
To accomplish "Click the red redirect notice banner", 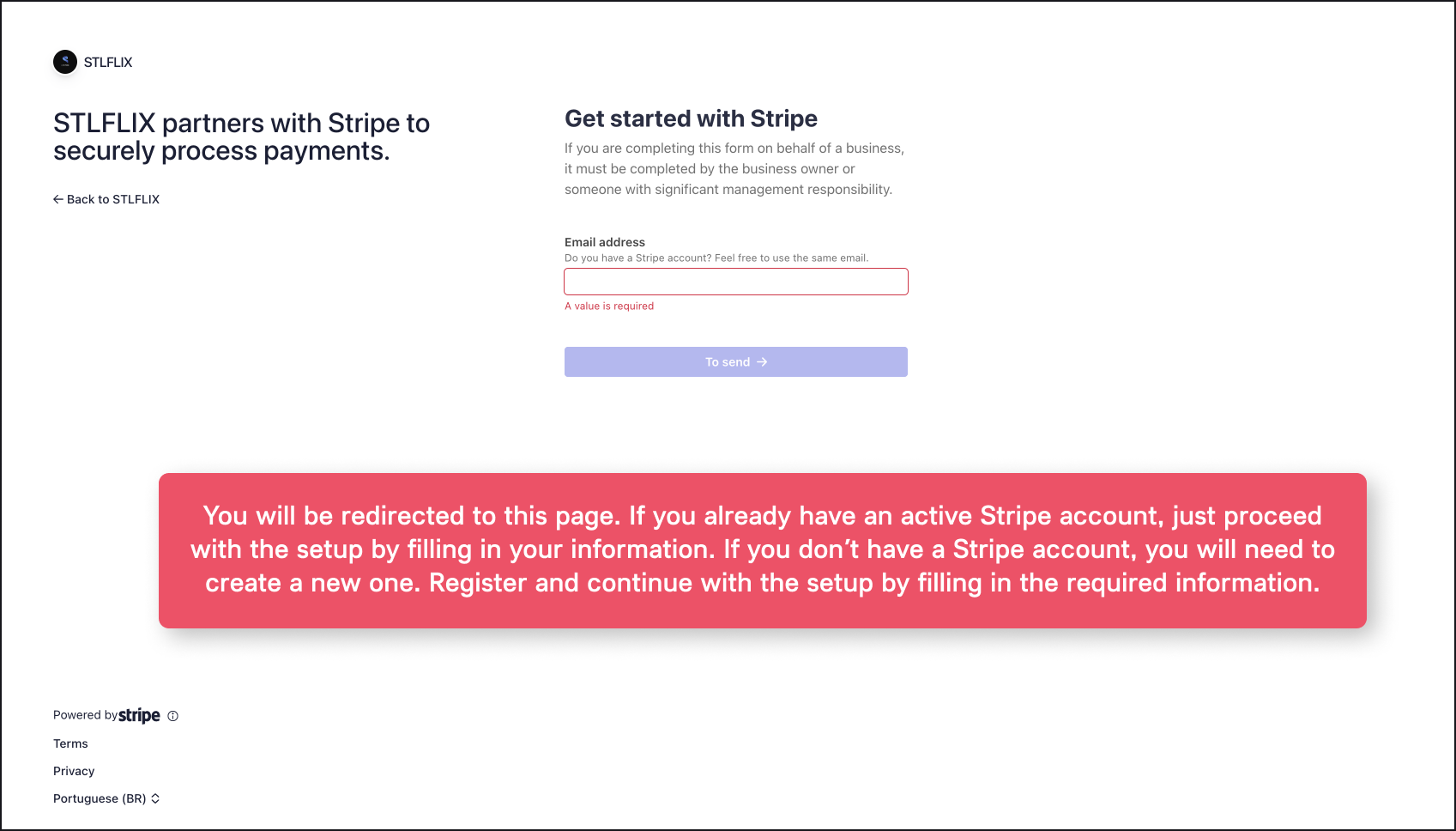I will point(762,549).
